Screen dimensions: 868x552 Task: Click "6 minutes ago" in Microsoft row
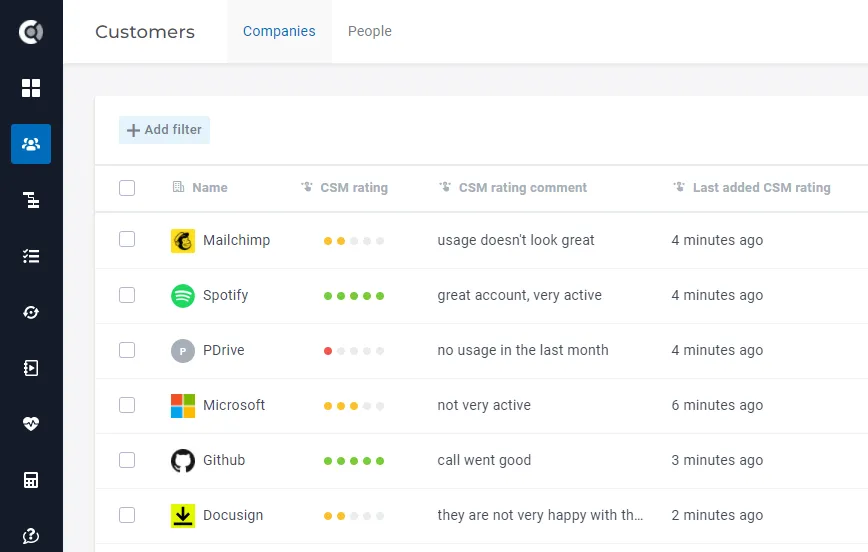click(717, 405)
